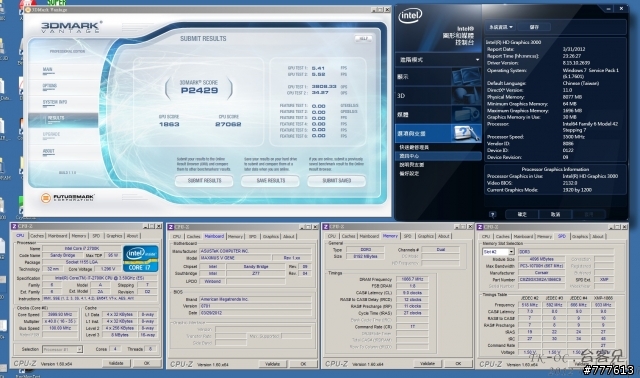The height and width of the screenshot is (378, 640).
Task: Switch to Memory tab in CPU-Z Mainboard window
Action: click(x=235, y=236)
